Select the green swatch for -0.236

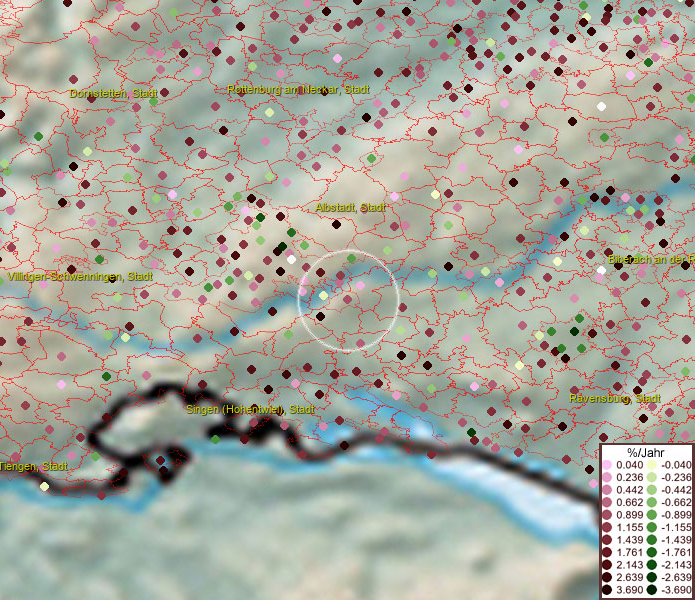652,477
